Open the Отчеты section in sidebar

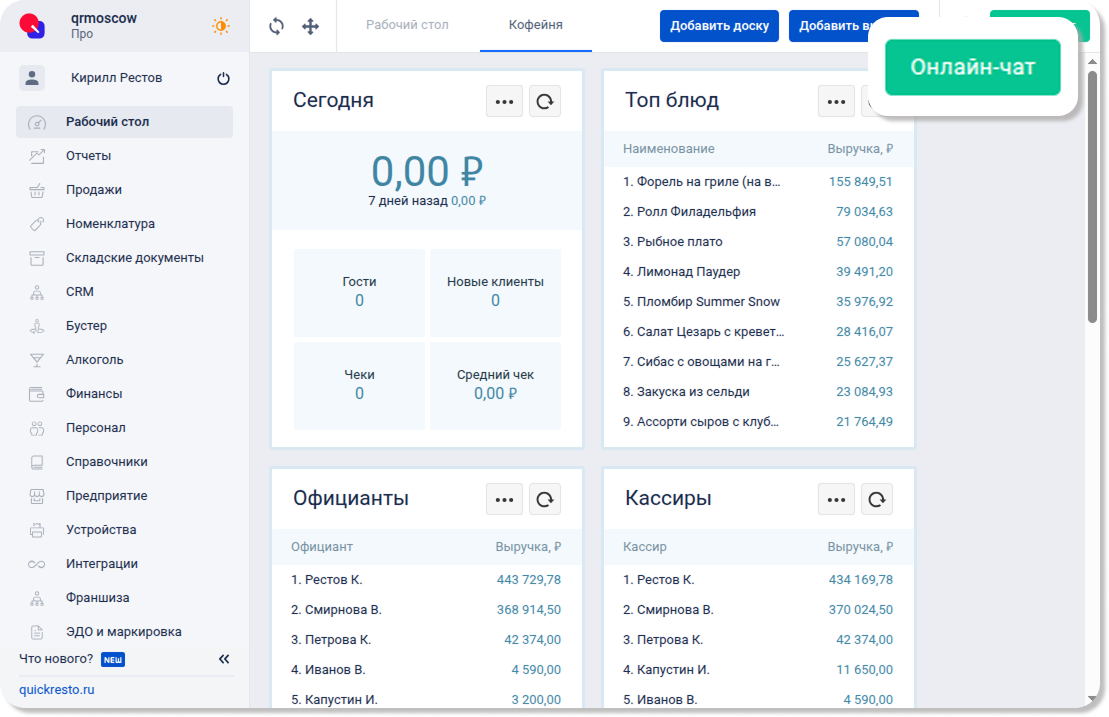pos(88,156)
